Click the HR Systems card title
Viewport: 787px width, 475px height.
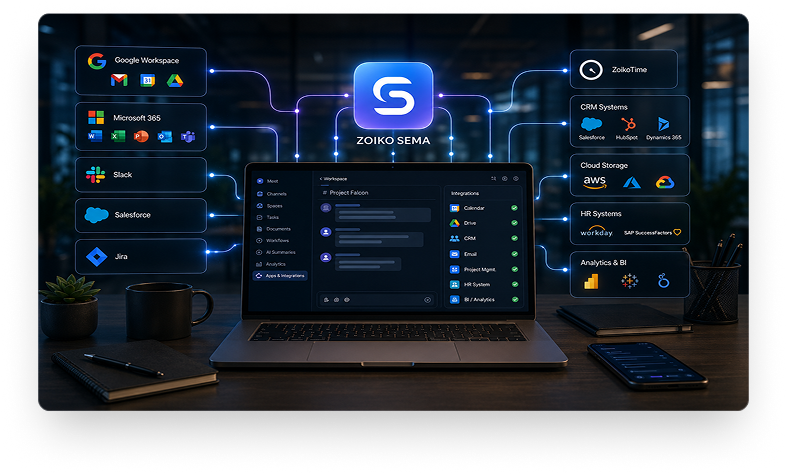point(601,214)
